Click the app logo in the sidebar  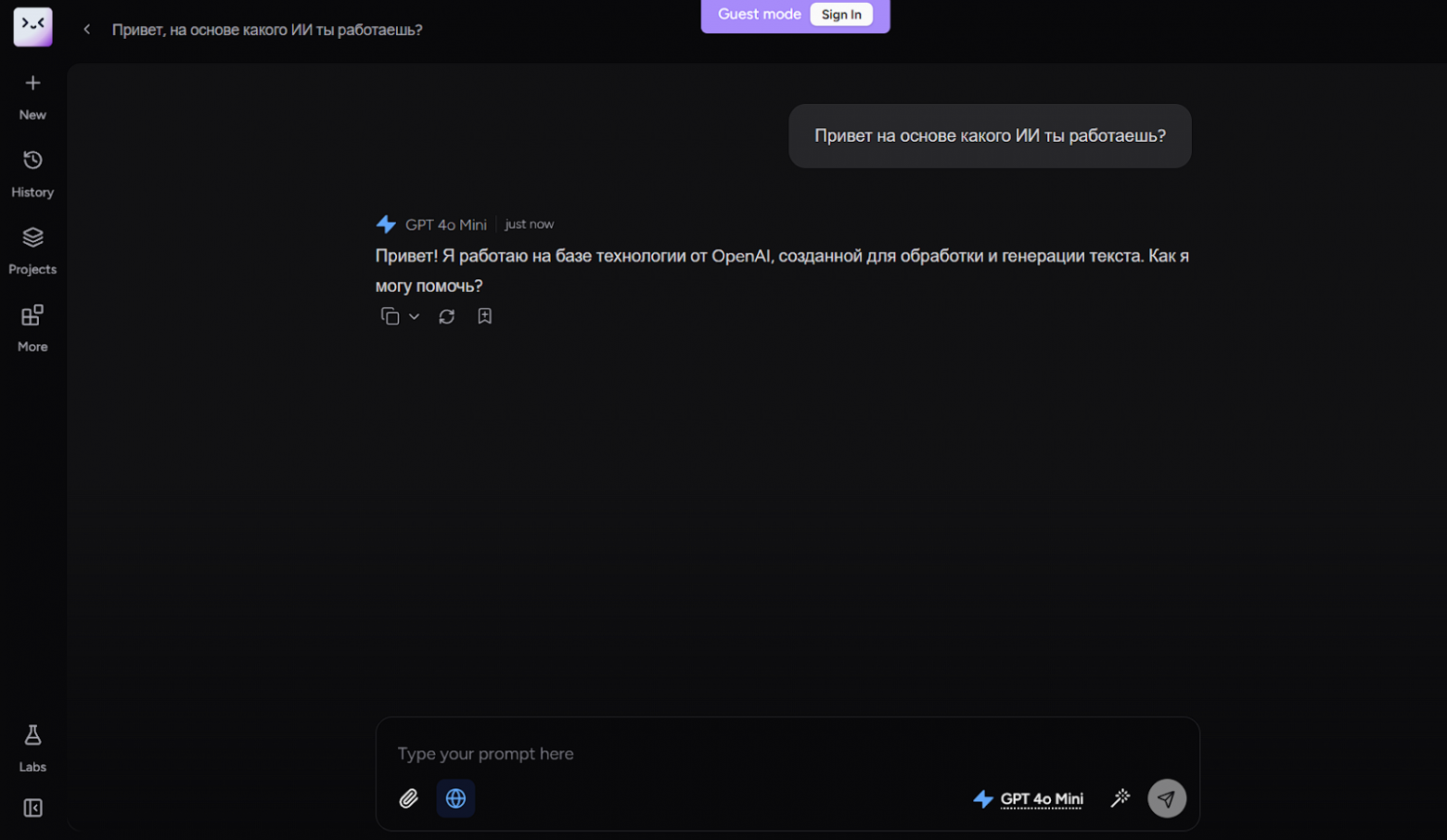pos(32,27)
